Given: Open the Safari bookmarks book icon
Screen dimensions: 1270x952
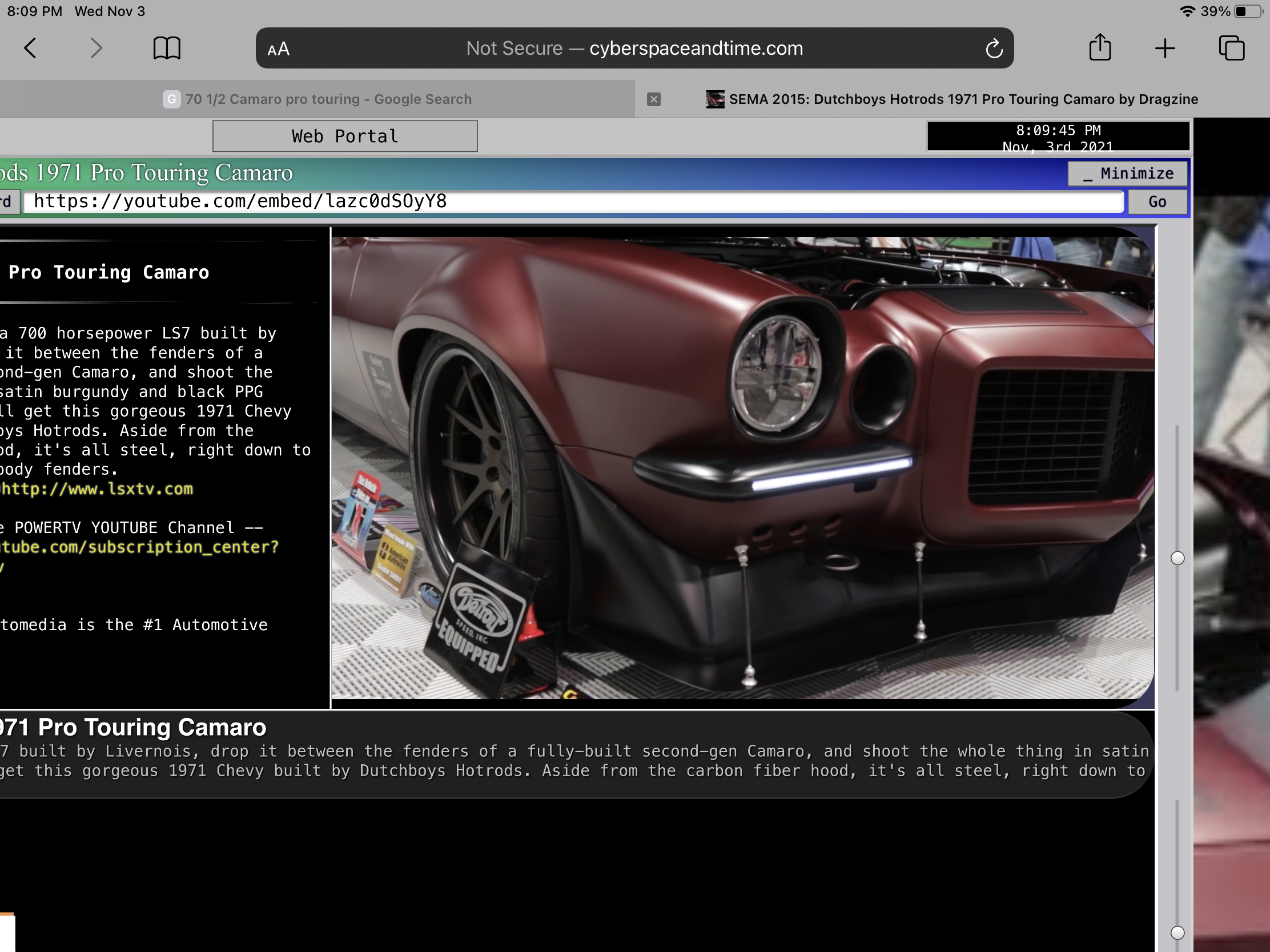Looking at the screenshot, I should coord(167,48).
